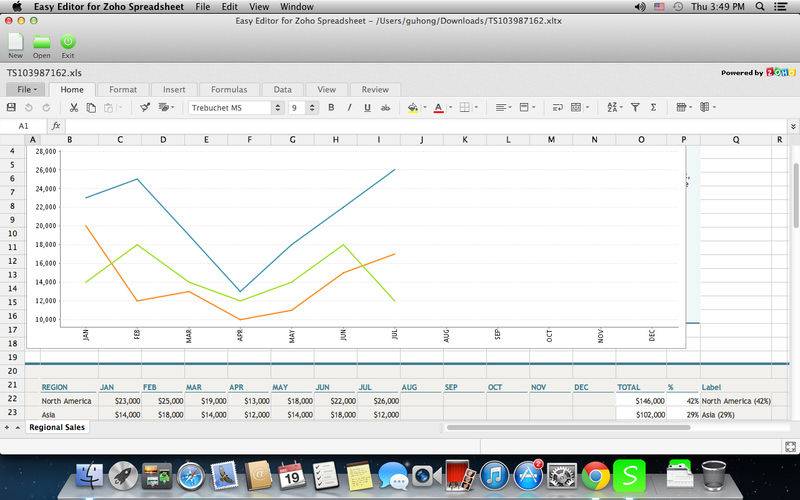Click the Paste clipboard icon
The height and width of the screenshot is (500, 800).
tap(108, 107)
